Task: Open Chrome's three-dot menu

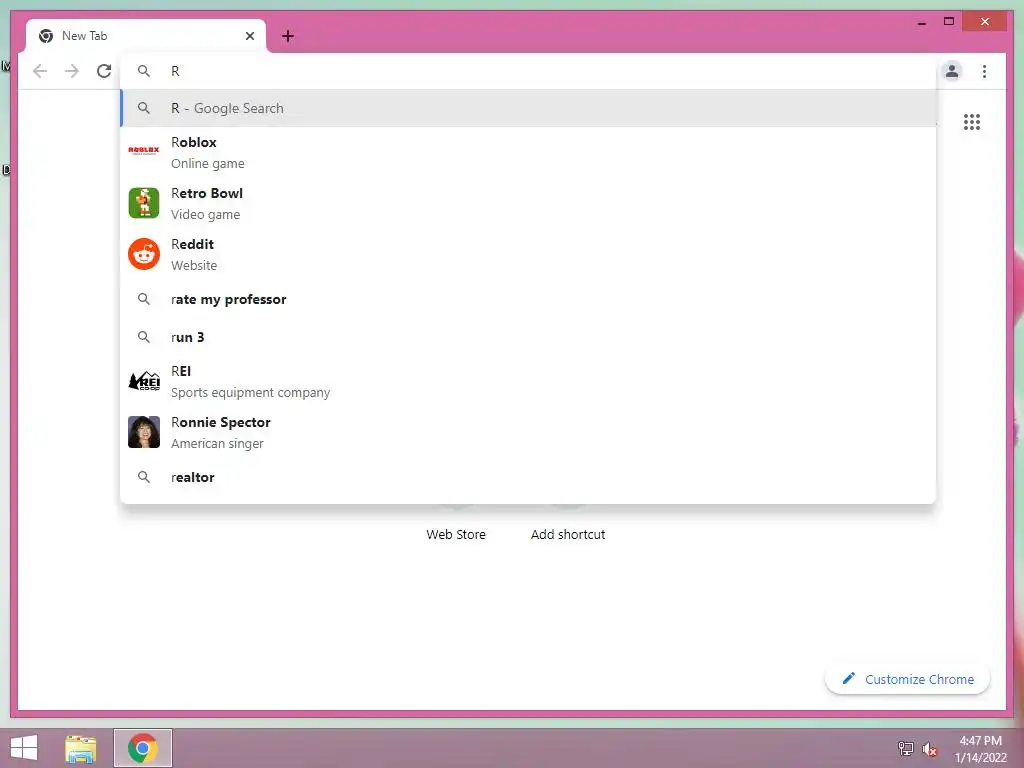Action: [x=984, y=71]
